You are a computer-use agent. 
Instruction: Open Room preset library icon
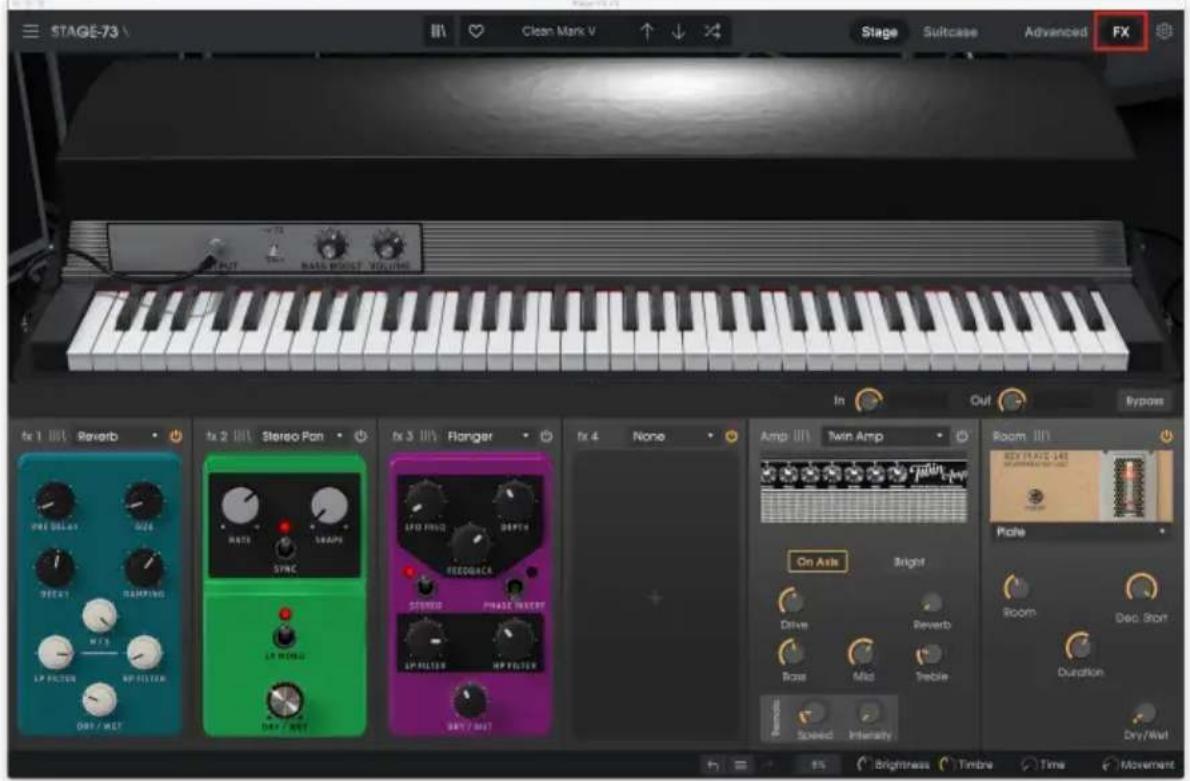(x=1041, y=436)
